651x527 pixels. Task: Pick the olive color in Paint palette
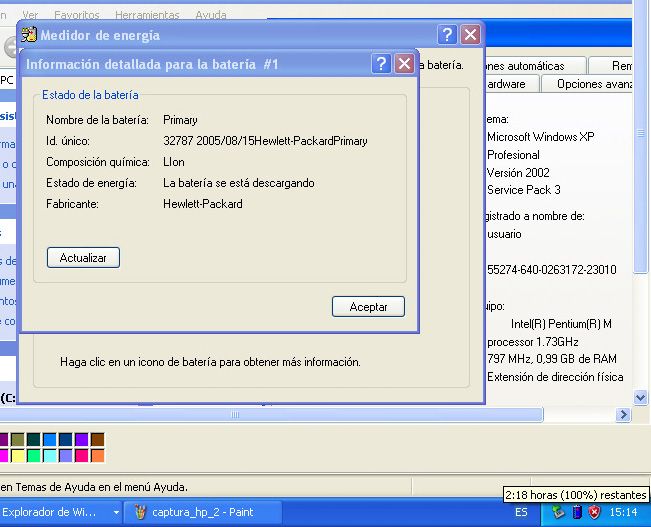[18, 439]
